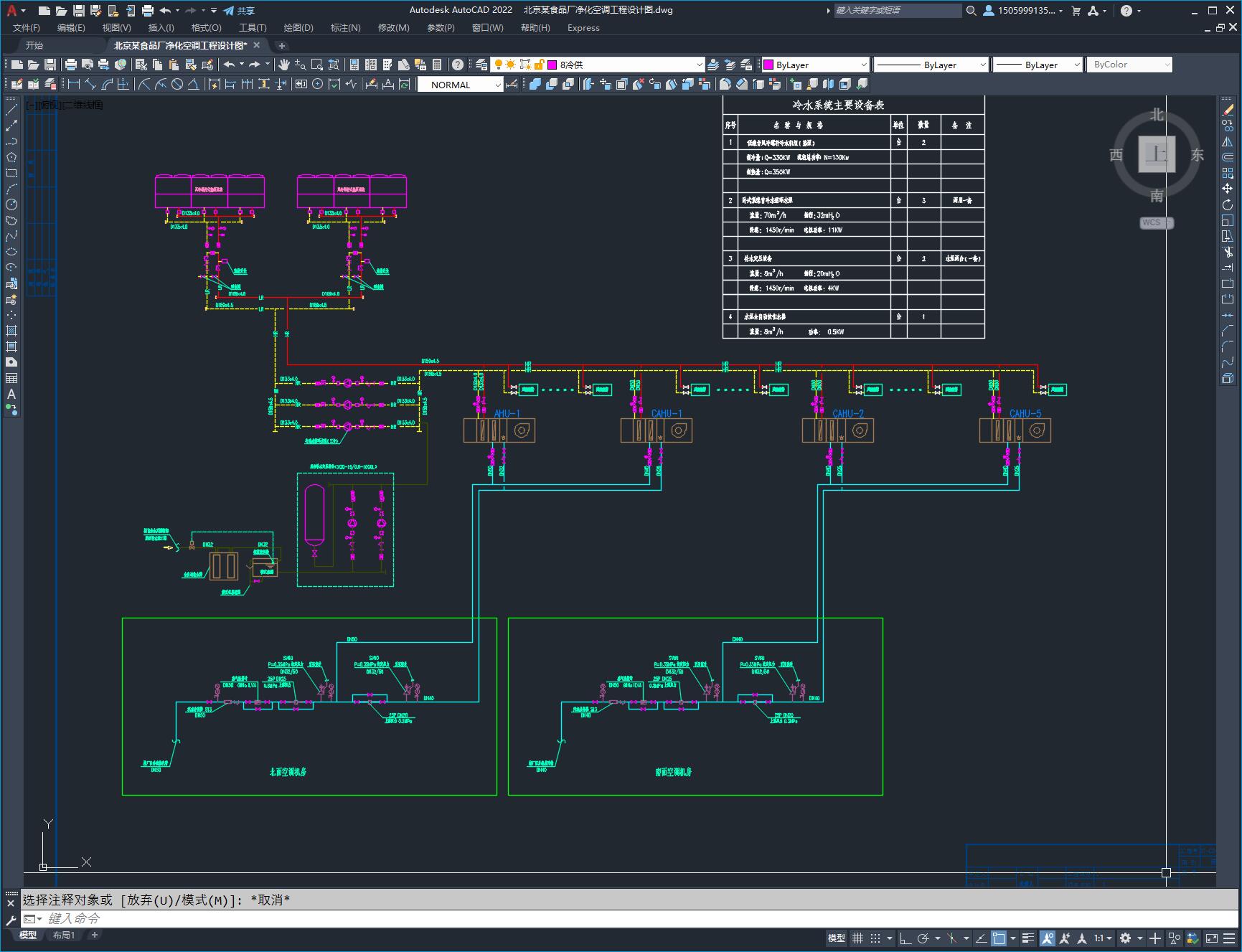Click the WCS button under the view cube
This screenshot has width=1242, height=952.
(x=1152, y=222)
